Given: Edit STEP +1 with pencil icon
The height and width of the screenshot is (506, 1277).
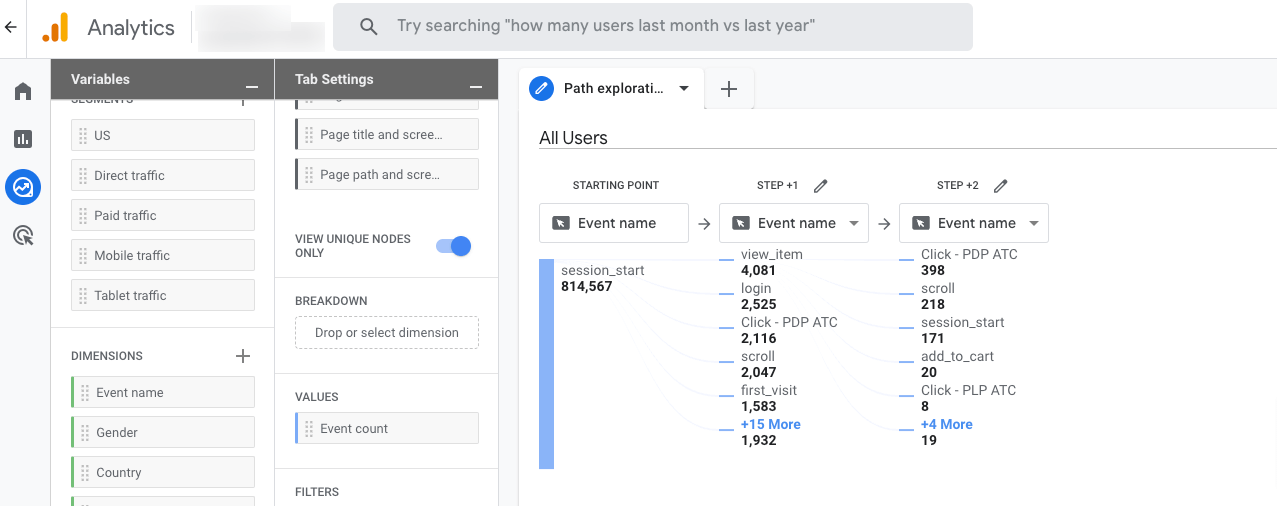Looking at the screenshot, I should 821,185.
